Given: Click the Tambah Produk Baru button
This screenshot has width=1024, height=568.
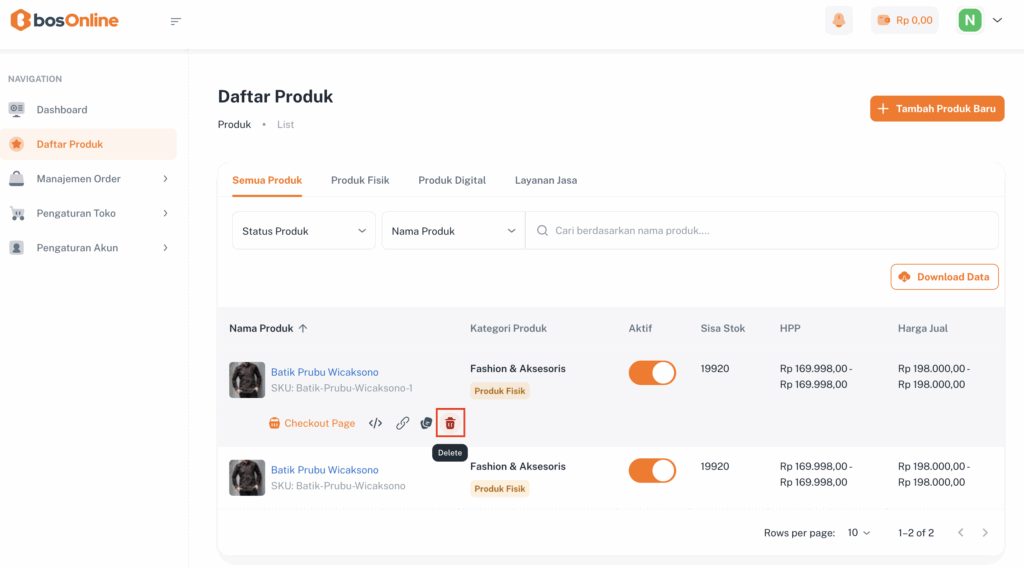Looking at the screenshot, I should coord(937,109).
